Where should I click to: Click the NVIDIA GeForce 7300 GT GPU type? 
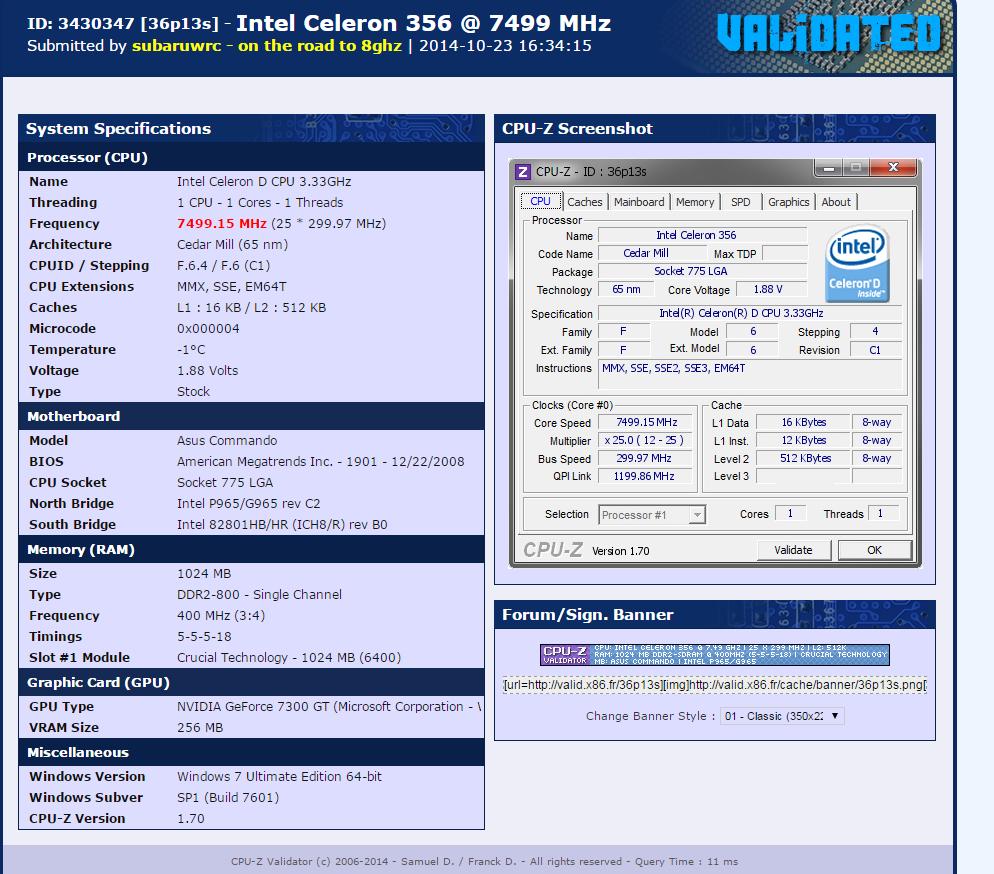click(328, 707)
